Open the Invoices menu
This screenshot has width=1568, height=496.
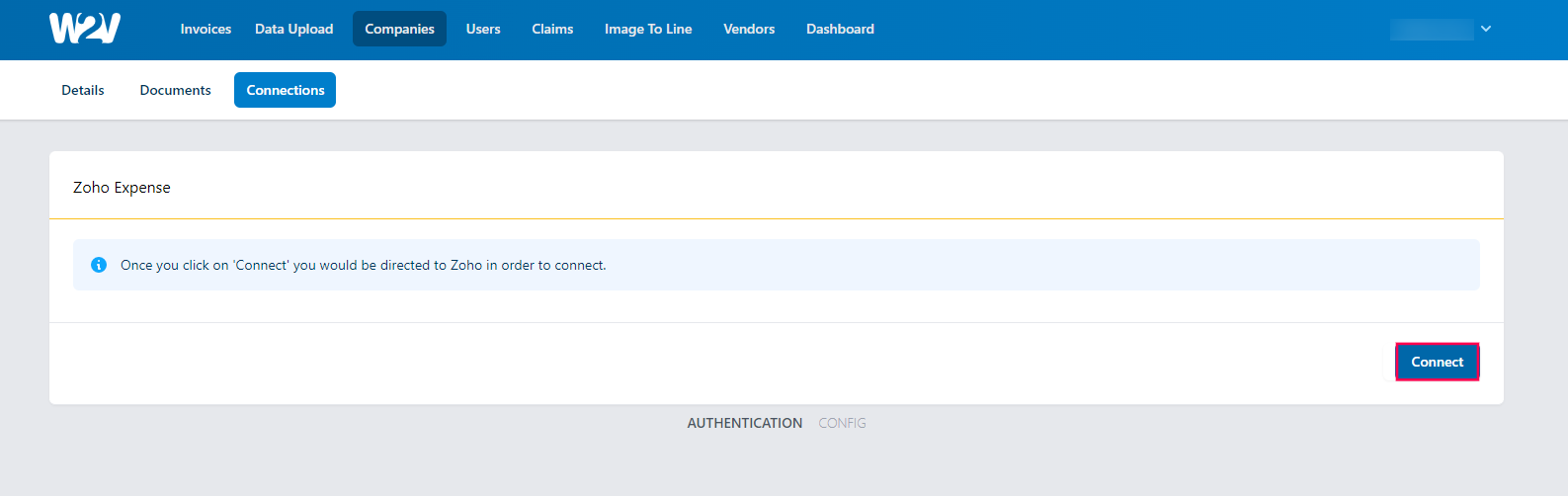[206, 30]
